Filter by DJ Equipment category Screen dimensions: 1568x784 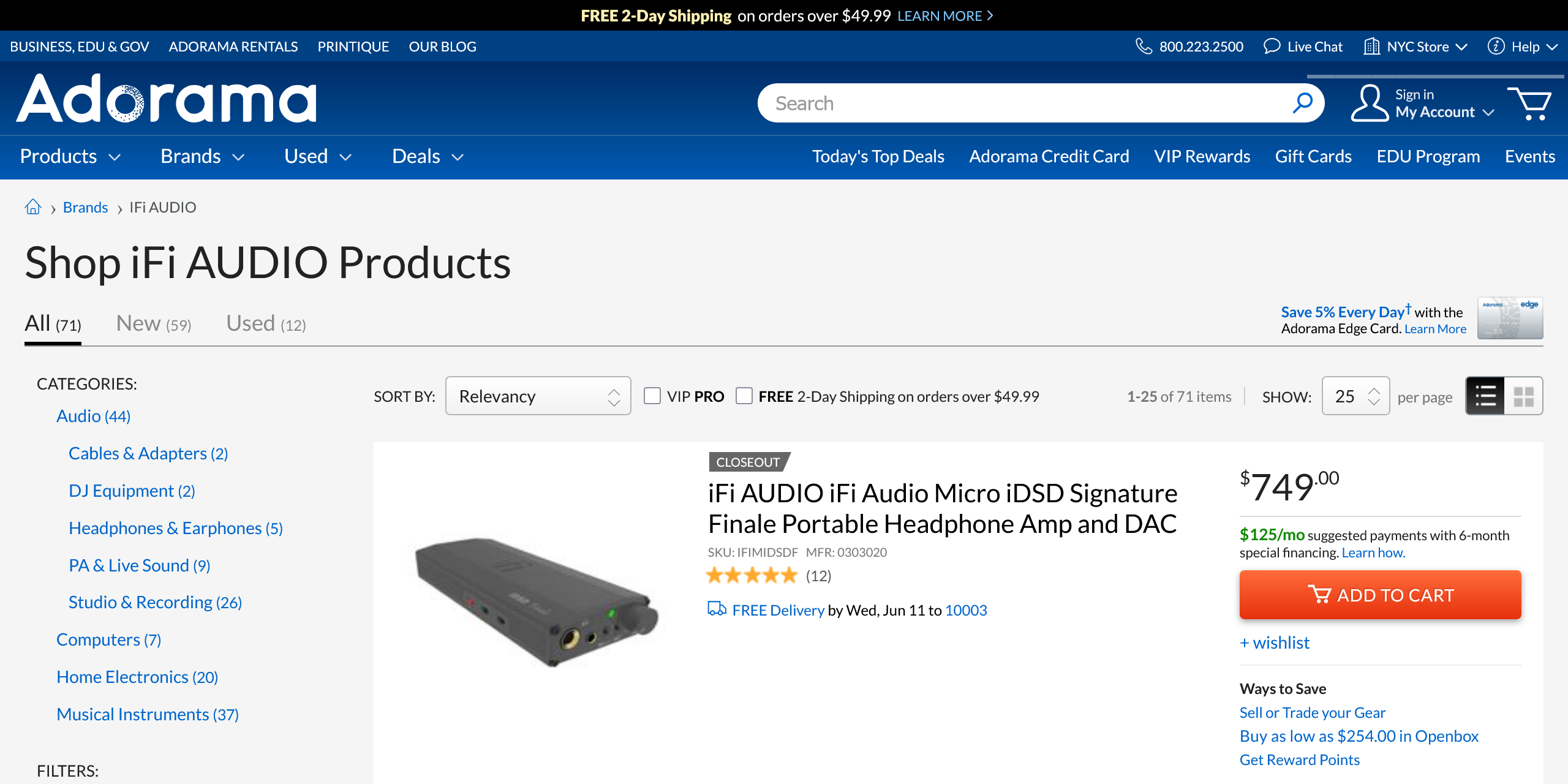(132, 491)
